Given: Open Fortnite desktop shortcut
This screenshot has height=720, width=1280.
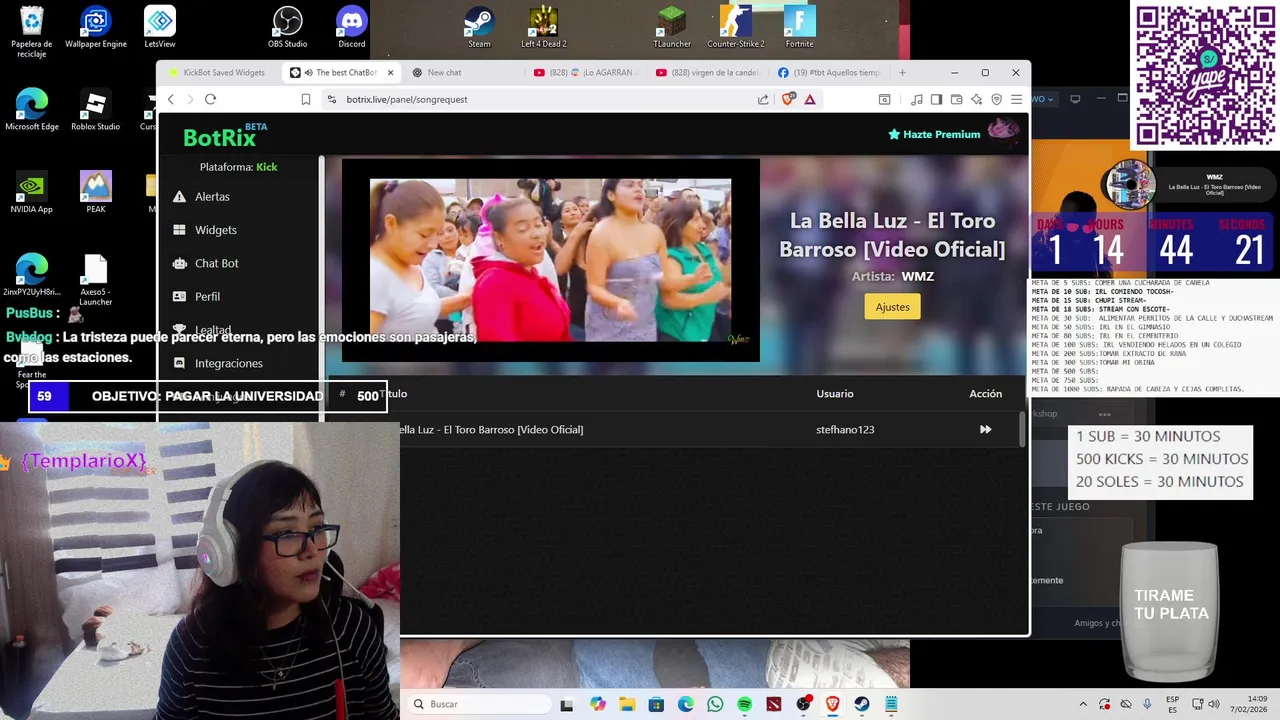Looking at the screenshot, I should coord(799,27).
